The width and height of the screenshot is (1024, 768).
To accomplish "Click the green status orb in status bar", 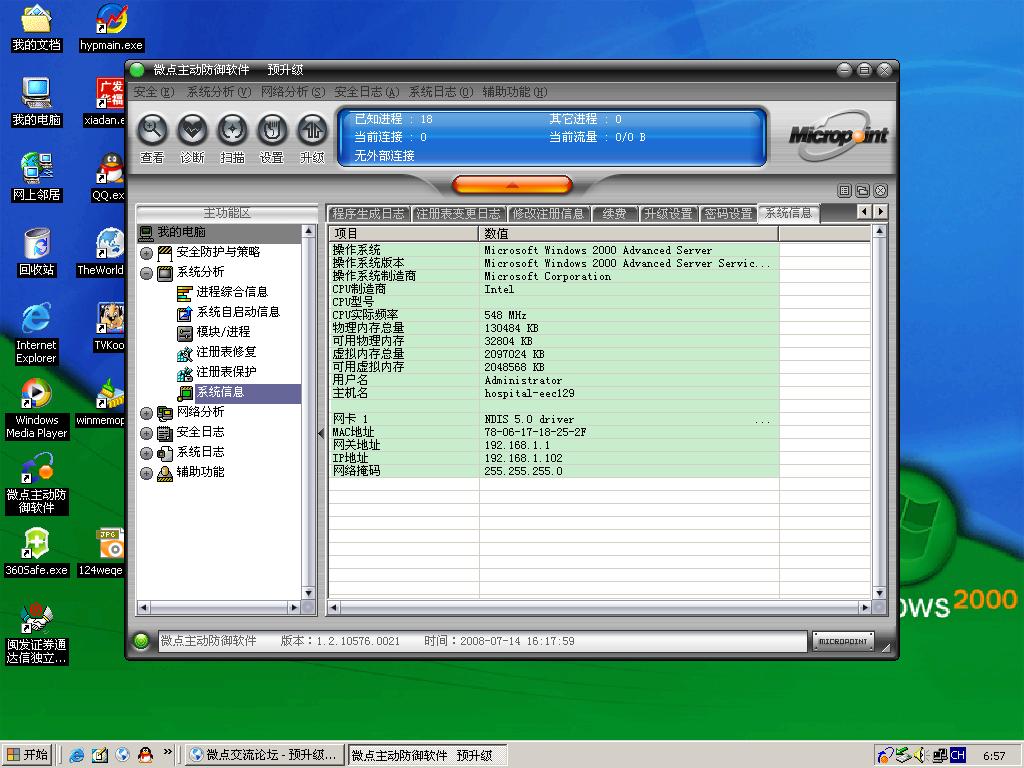I will click(141, 641).
